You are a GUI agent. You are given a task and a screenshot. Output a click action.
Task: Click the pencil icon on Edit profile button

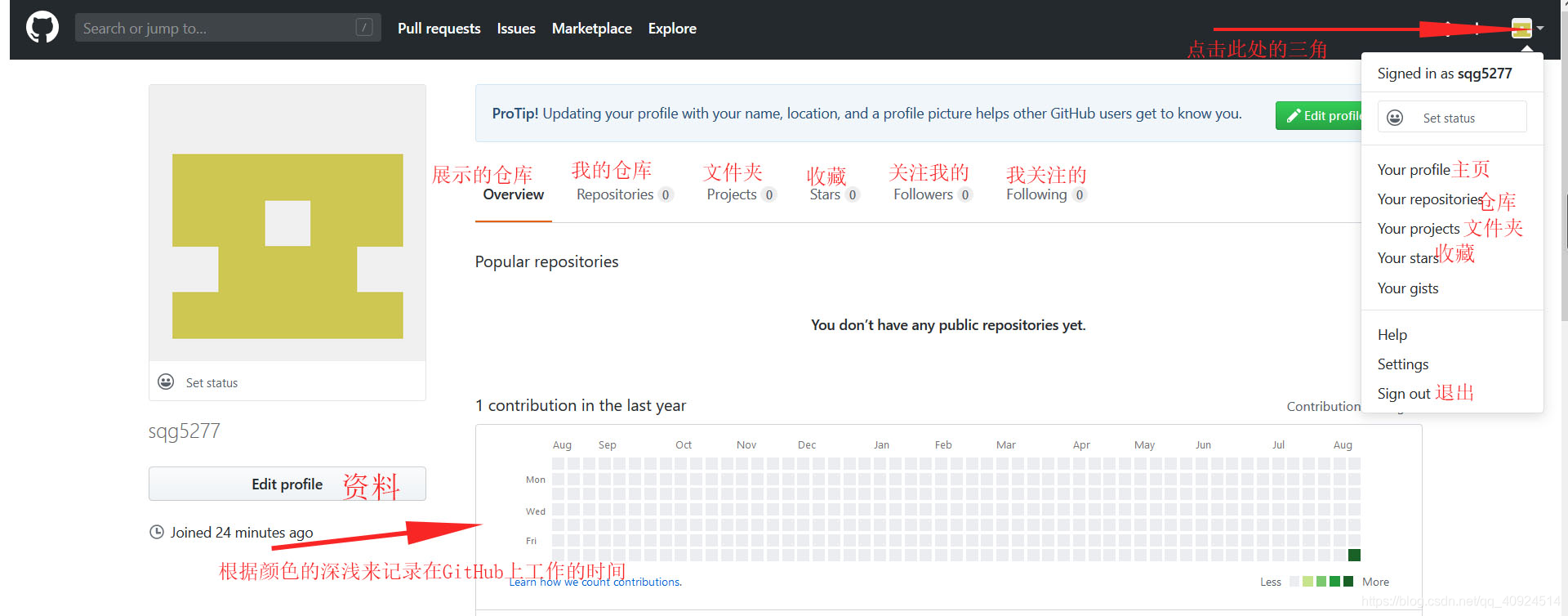click(x=1294, y=116)
